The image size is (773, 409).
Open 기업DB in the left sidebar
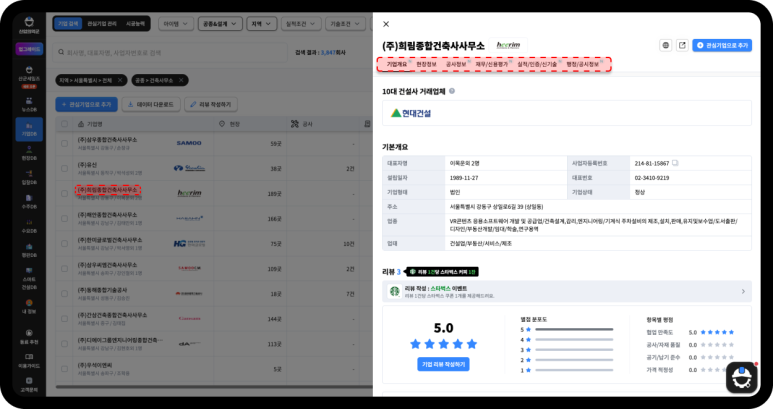(x=29, y=129)
